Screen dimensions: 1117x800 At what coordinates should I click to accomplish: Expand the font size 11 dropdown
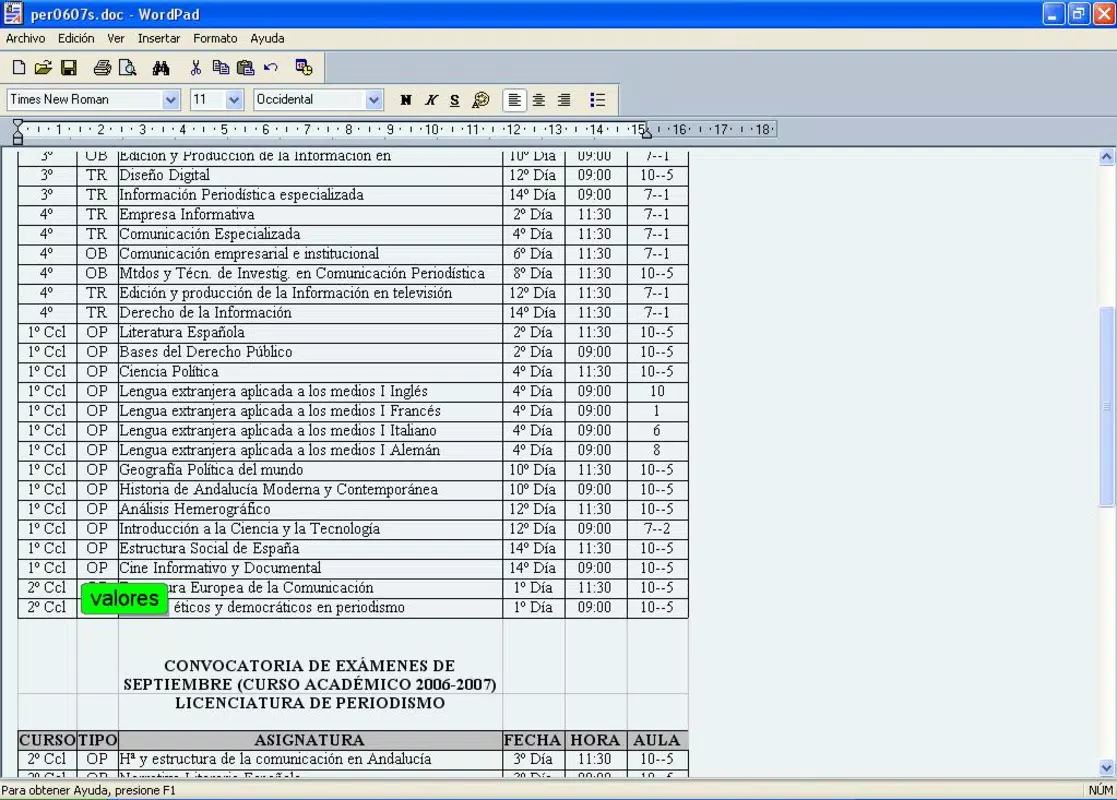click(234, 100)
